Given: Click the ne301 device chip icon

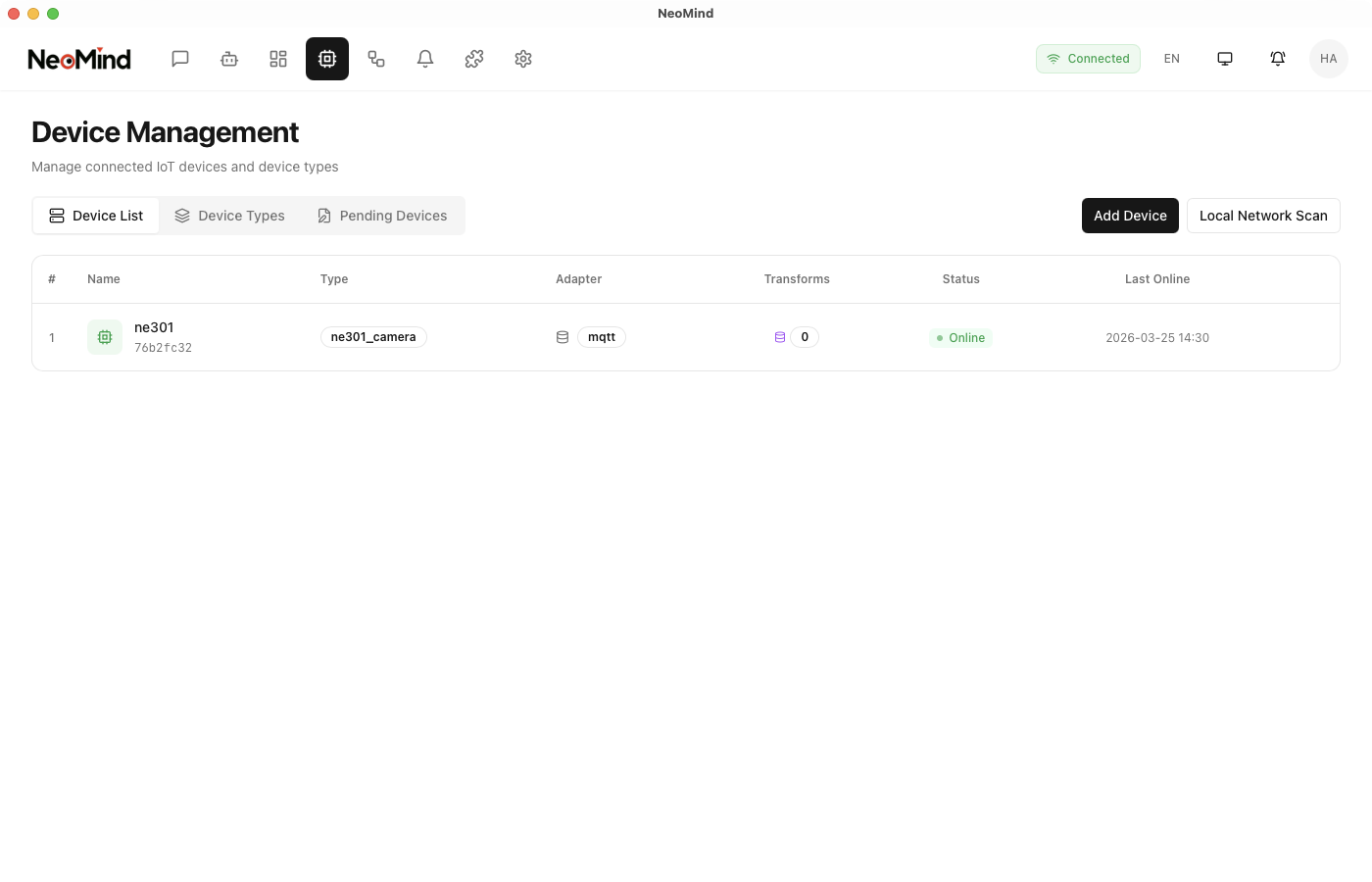Looking at the screenshot, I should click(104, 337).
